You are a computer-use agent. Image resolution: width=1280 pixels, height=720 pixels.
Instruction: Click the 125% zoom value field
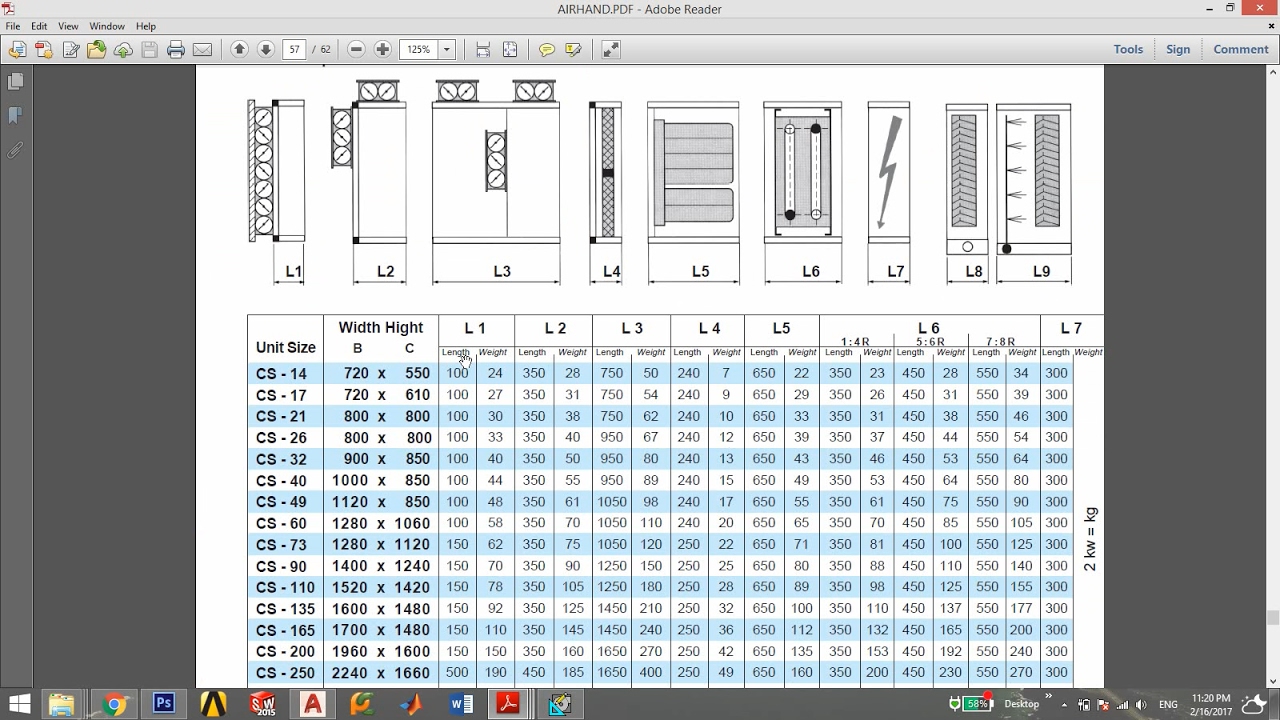point(419,49)
